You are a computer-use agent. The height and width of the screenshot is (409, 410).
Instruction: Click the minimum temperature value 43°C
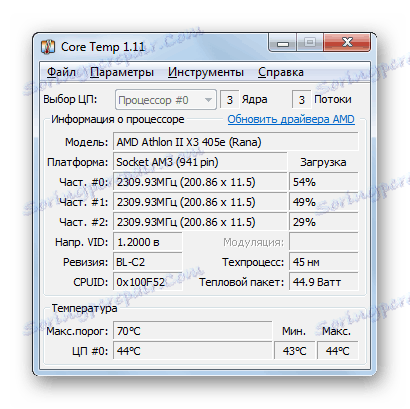(x=294, y=351)
